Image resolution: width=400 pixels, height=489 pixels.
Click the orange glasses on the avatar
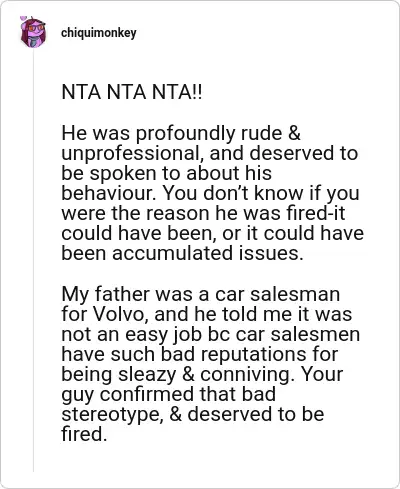tap(36, 28)
